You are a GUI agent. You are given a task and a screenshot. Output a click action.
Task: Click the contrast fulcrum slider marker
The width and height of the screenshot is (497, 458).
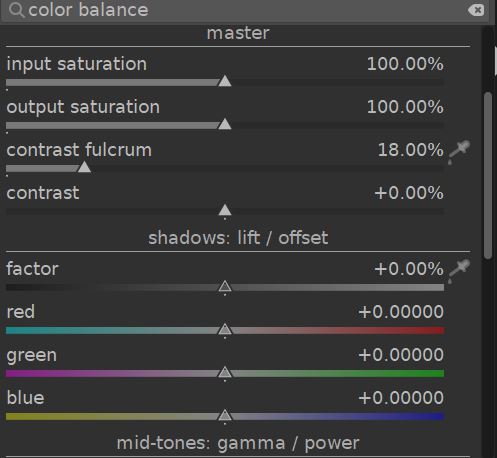tap(84, 167)
